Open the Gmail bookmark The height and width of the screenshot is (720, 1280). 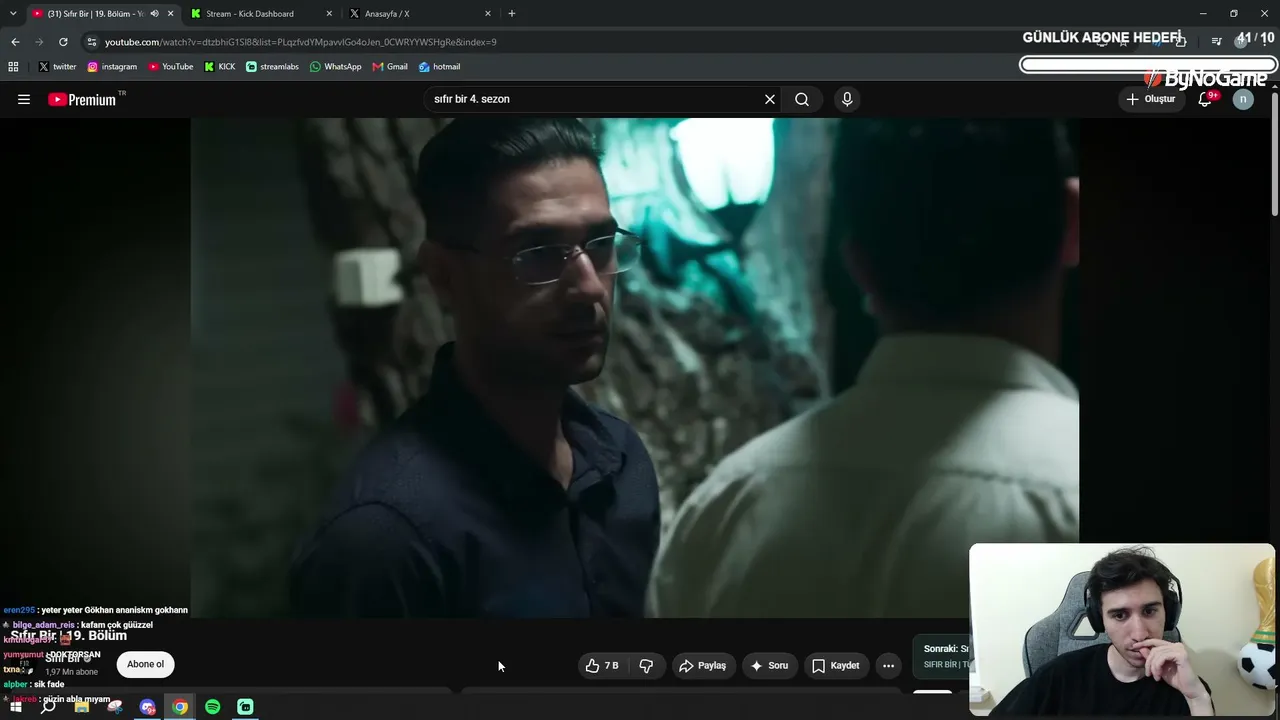(390, 67)
